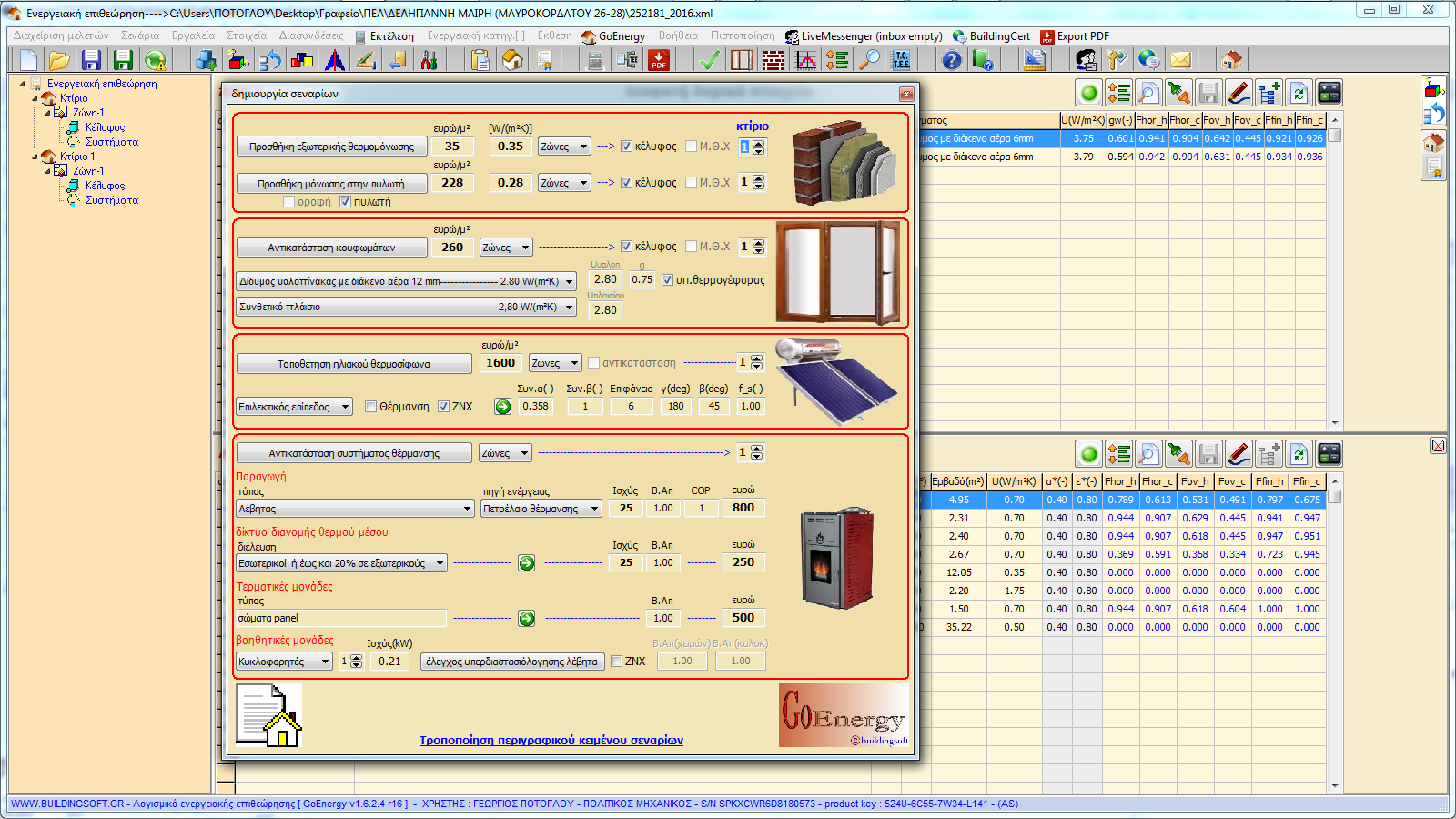Click the Αντικατάσταση κουφωμάτων button

(331, 248)
